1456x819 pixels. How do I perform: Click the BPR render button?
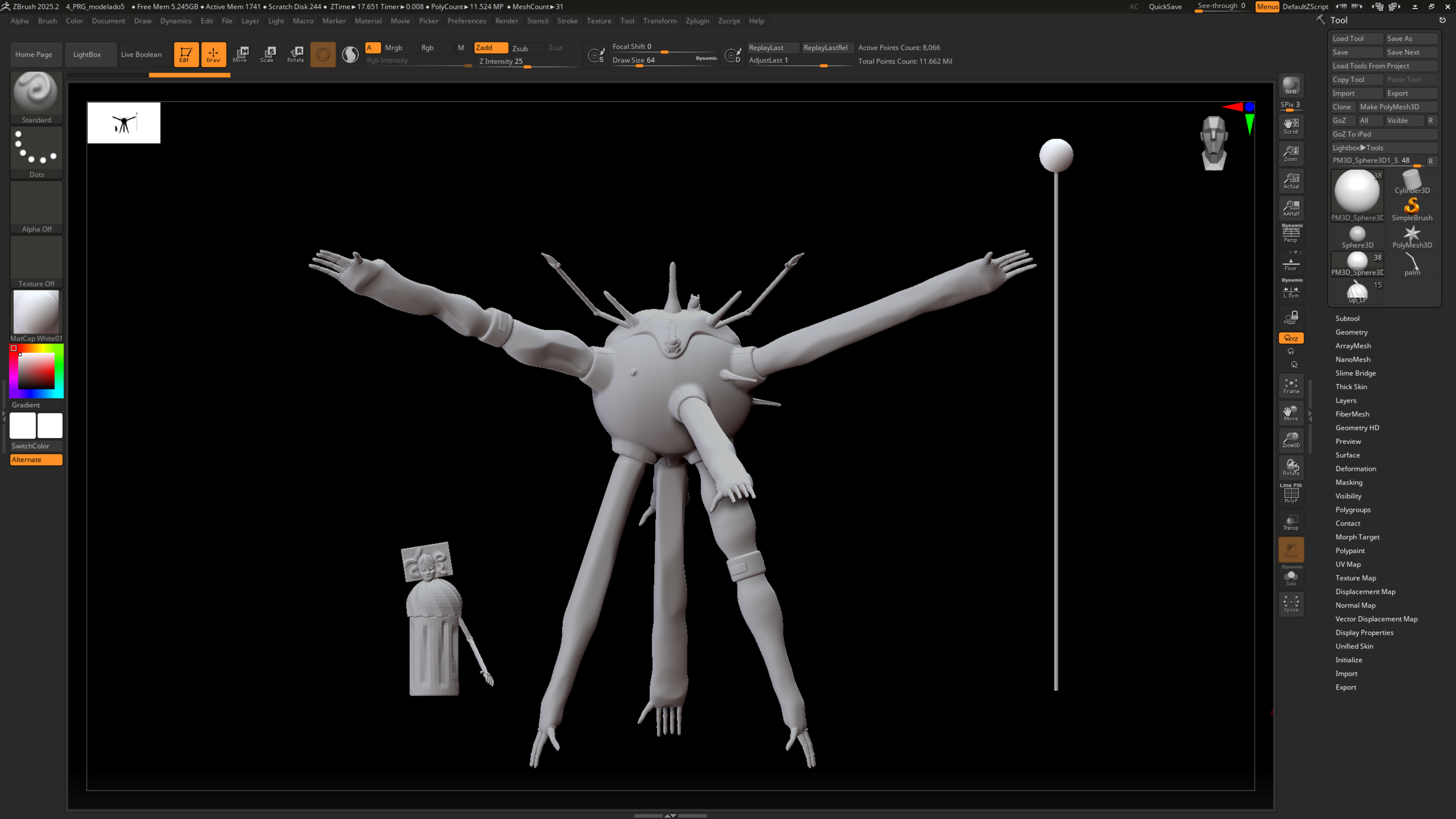coord(1291,86)
